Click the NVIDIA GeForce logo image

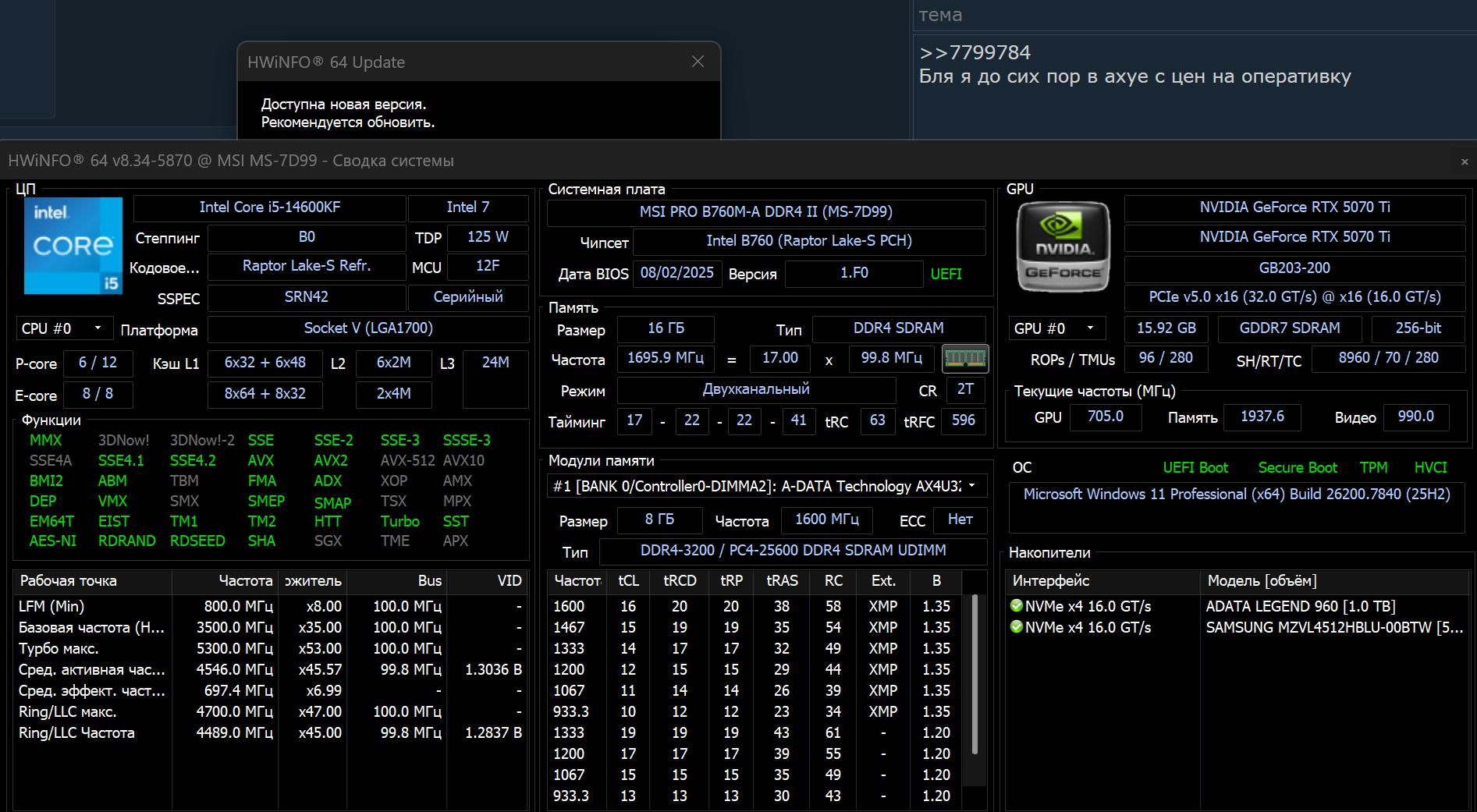coord(1063,246)
